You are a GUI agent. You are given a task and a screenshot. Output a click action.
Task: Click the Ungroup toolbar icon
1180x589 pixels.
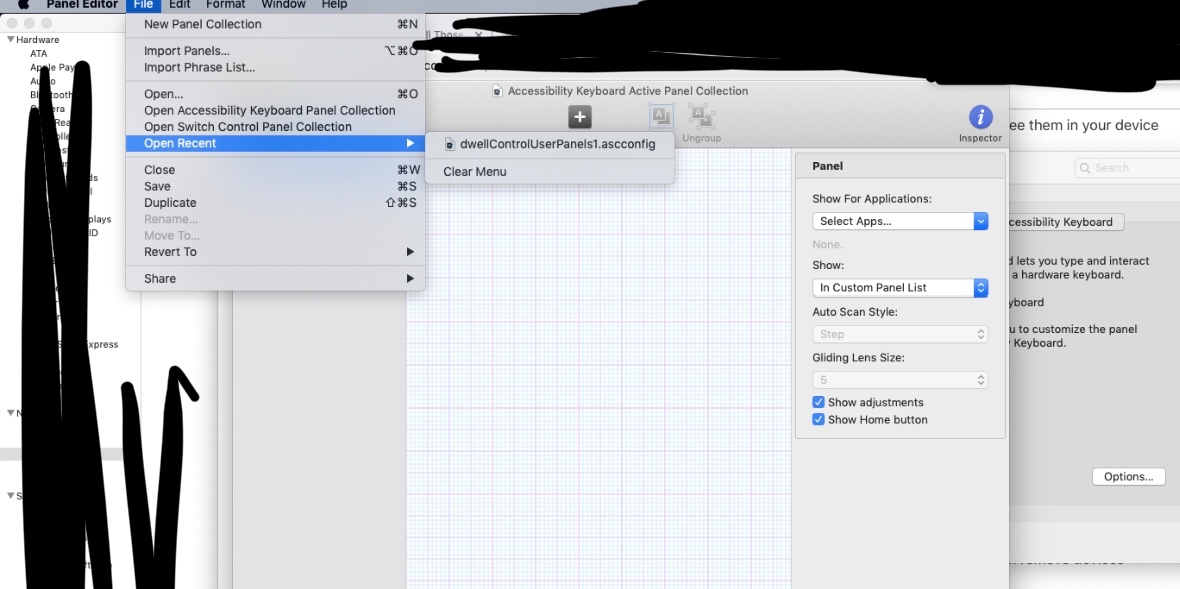pyautogui.click(x=701, y=117)
